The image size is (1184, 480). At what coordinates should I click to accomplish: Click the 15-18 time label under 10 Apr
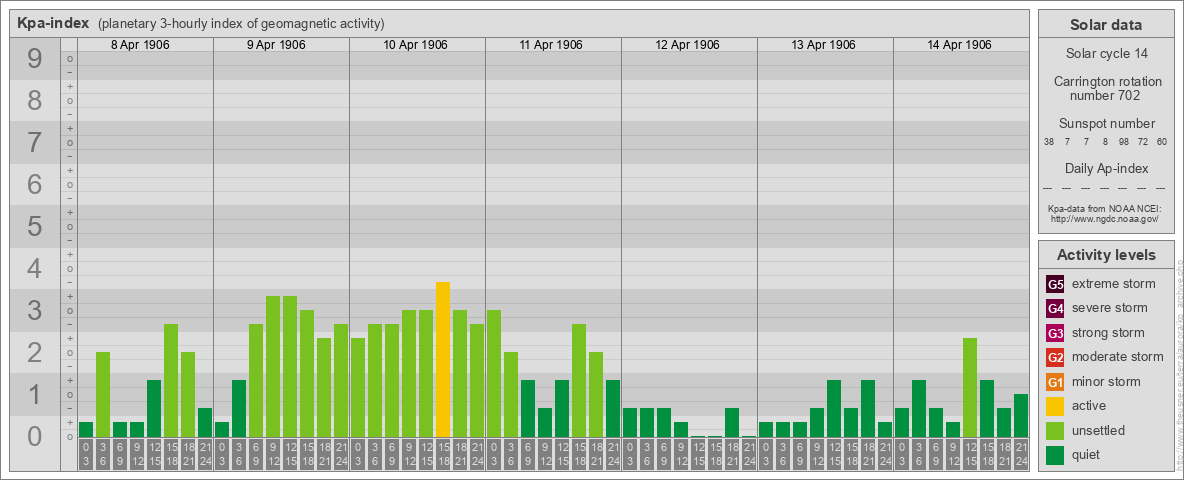(x=442, y=454)
